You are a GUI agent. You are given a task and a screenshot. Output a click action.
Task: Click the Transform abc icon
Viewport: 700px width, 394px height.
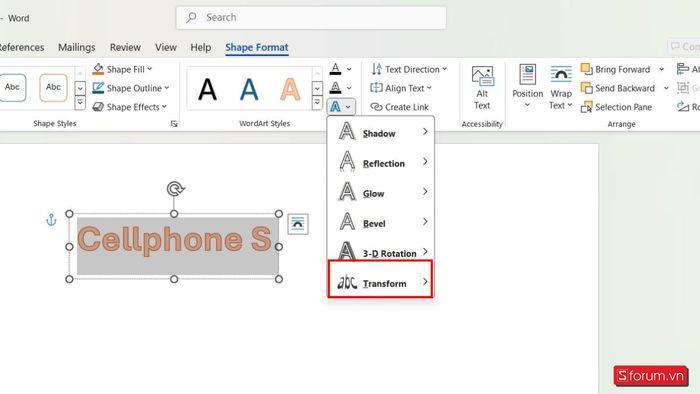(347, 282)
